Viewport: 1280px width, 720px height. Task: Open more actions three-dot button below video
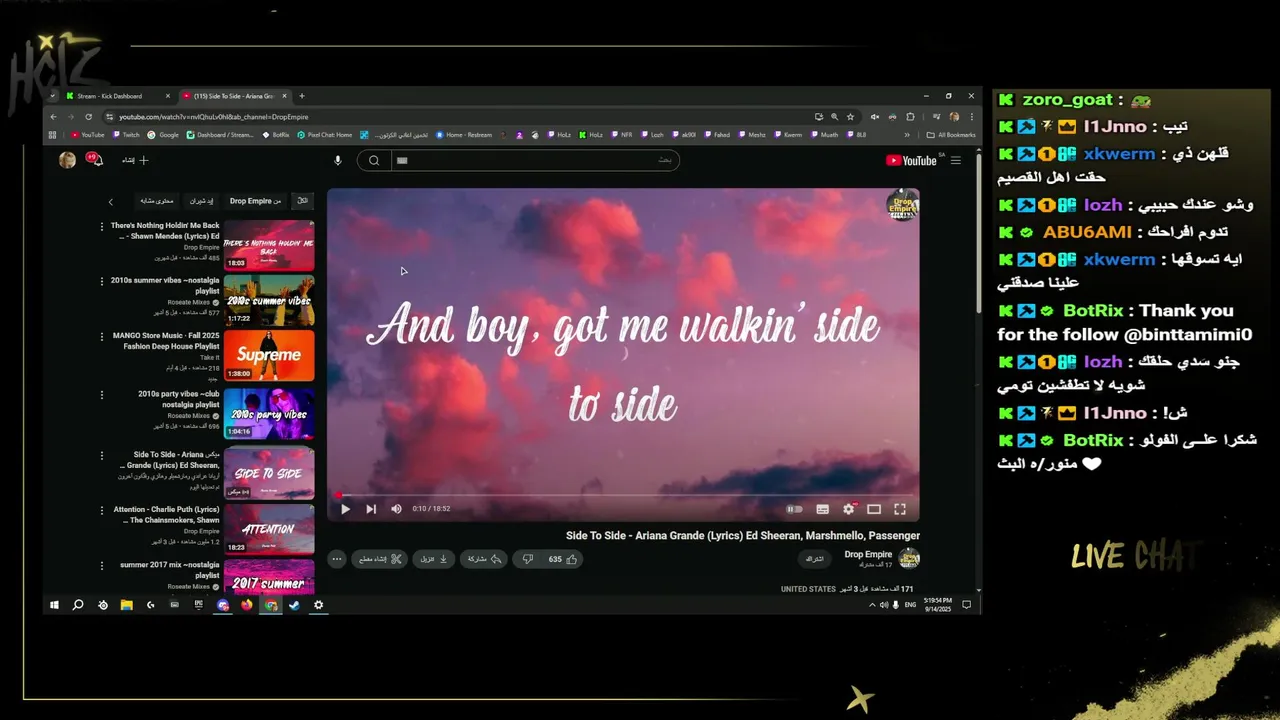[337, 559]
